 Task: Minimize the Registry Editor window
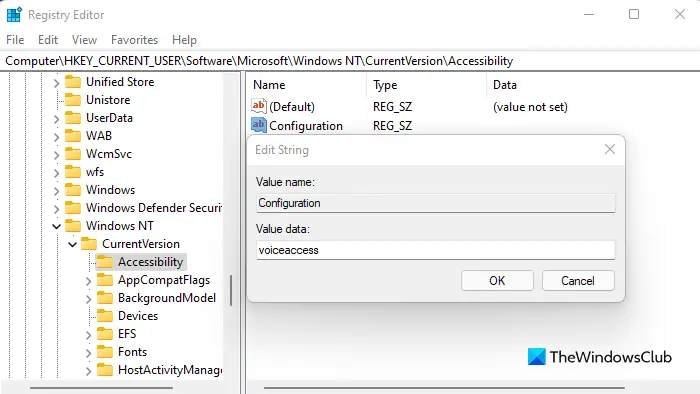[589, 14]
